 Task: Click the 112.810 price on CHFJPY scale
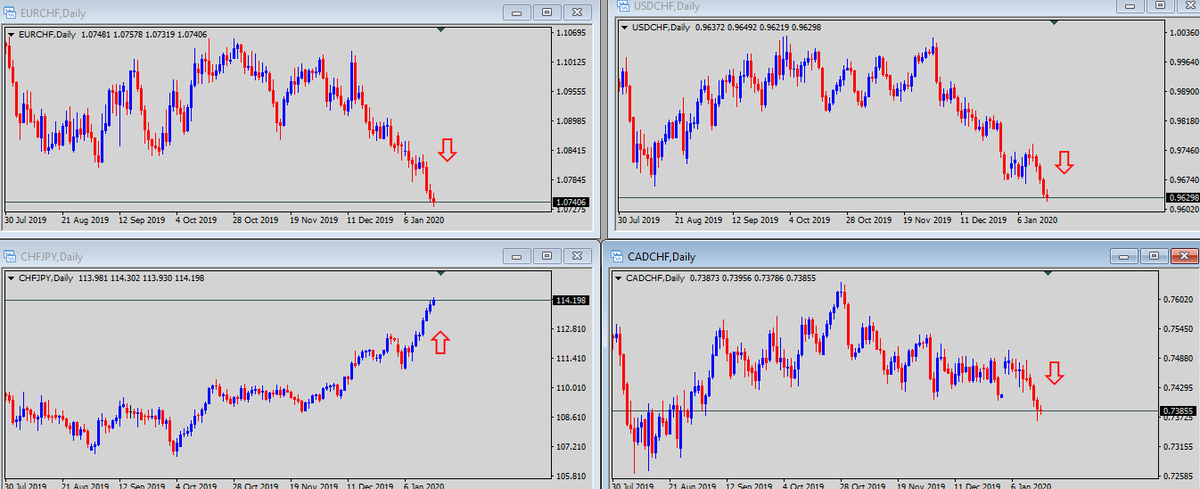pos(571,329)
